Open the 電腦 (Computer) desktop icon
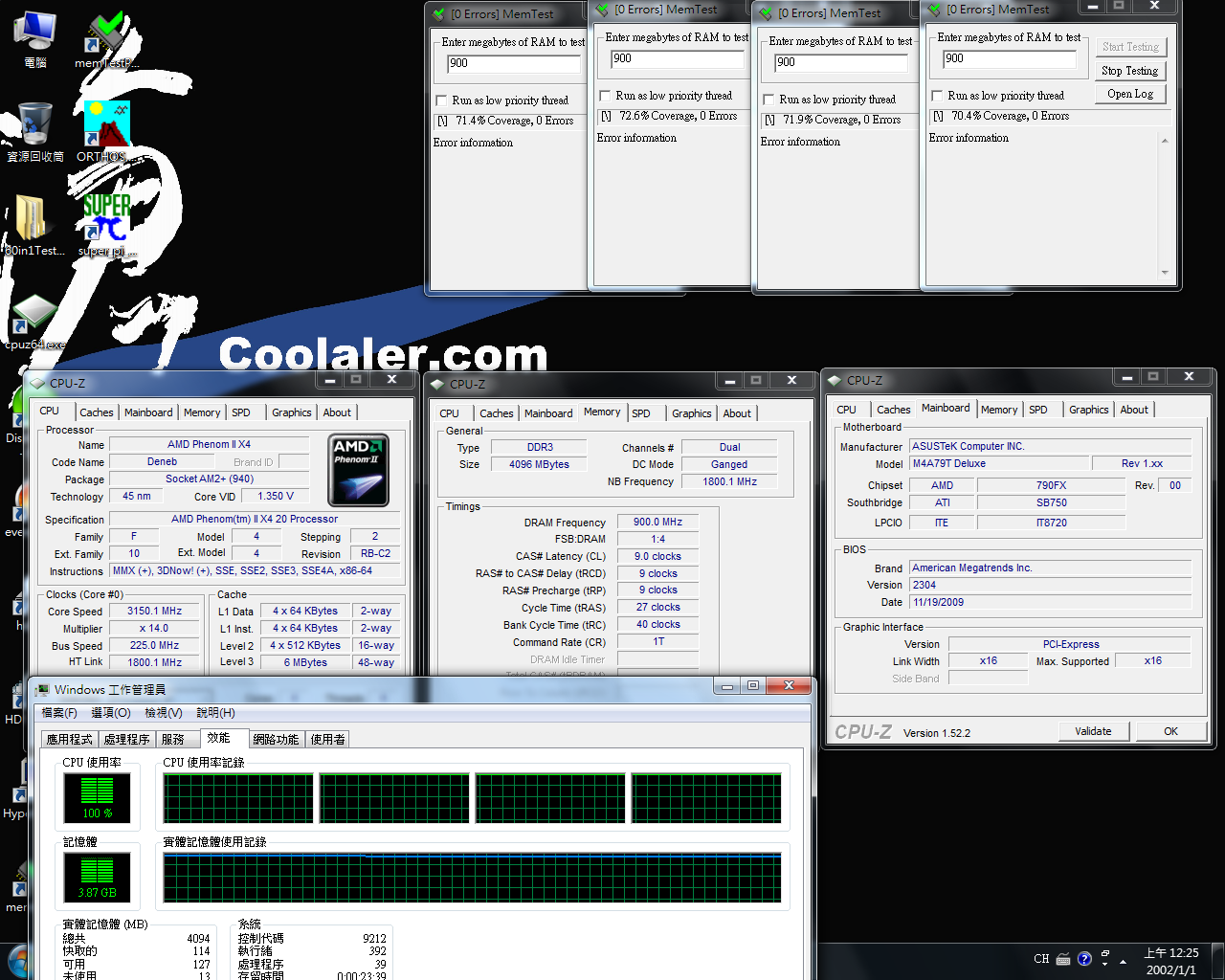This screenshot has width=1225, height=980. 35,38
